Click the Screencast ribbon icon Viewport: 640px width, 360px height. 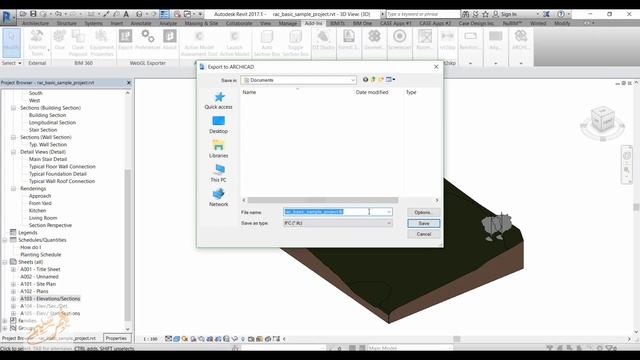coord(400,40)
